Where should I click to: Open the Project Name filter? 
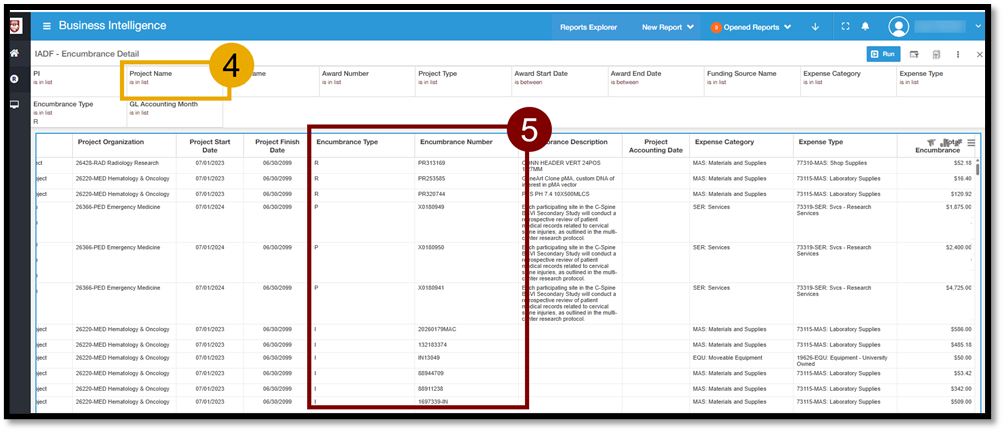[174, 81]
